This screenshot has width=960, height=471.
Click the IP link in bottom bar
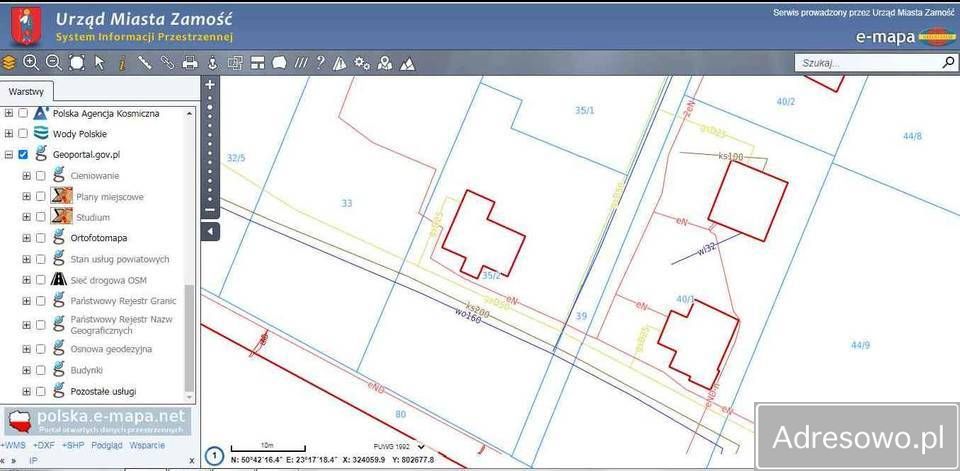click(x=34, y=461)
